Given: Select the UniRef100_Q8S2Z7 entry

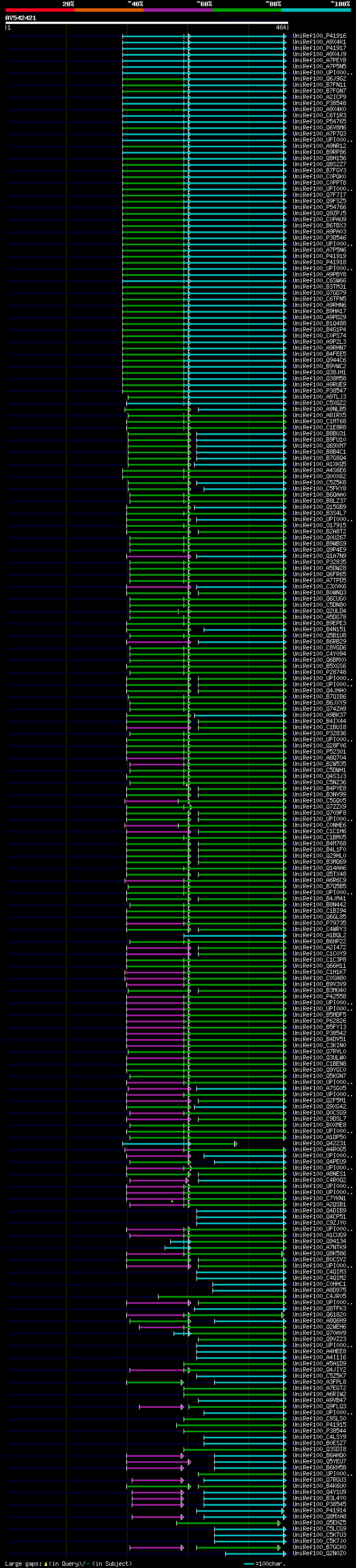Looking at the screenshot, I should pyautogui.click(x=319, y=164).
